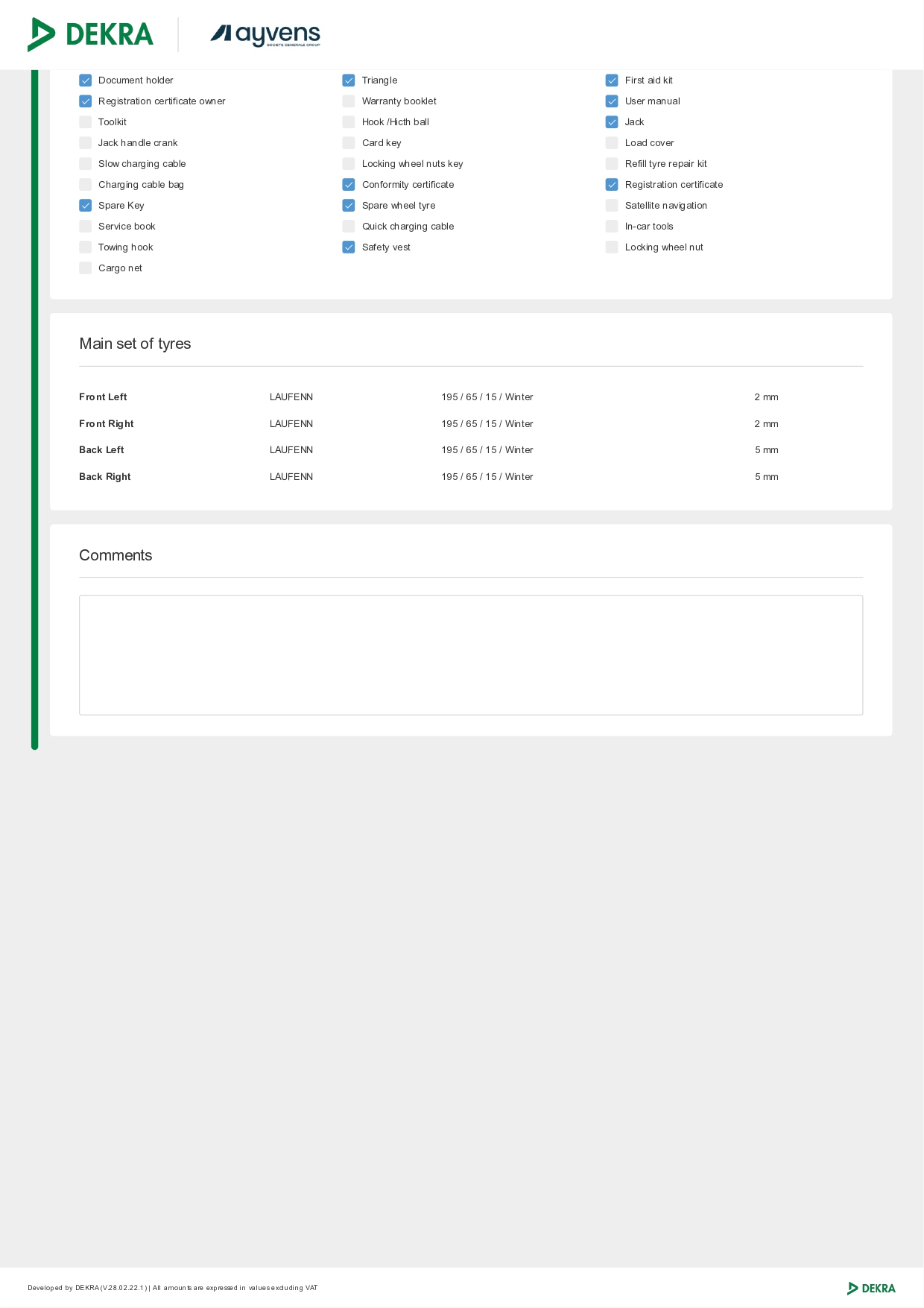Check the Cargo net checkbox
Screen dimensions: 924x1308
86,268
